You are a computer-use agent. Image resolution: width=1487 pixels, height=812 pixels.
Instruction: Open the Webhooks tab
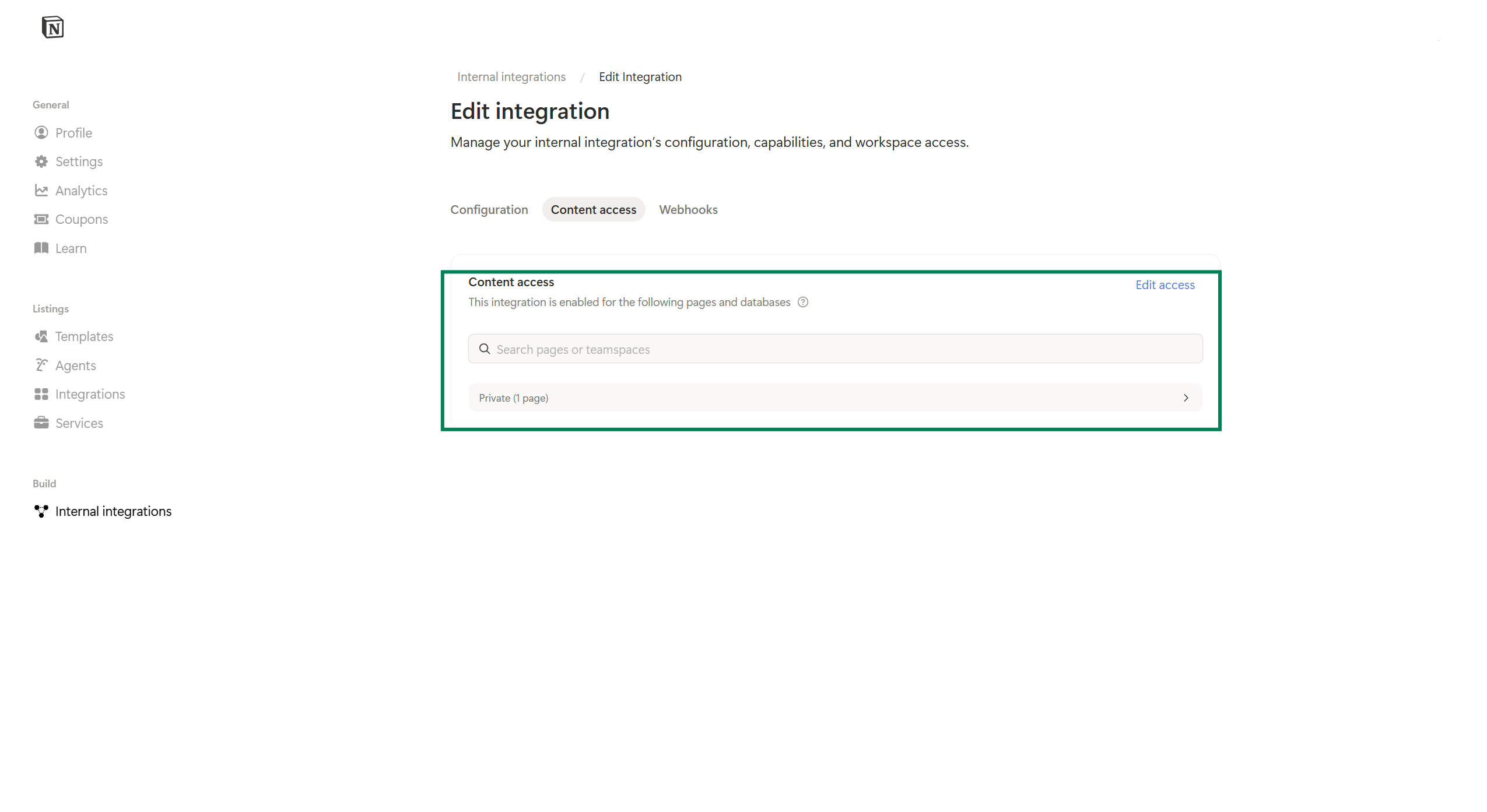pyautogui.click(x=688, y=209)
